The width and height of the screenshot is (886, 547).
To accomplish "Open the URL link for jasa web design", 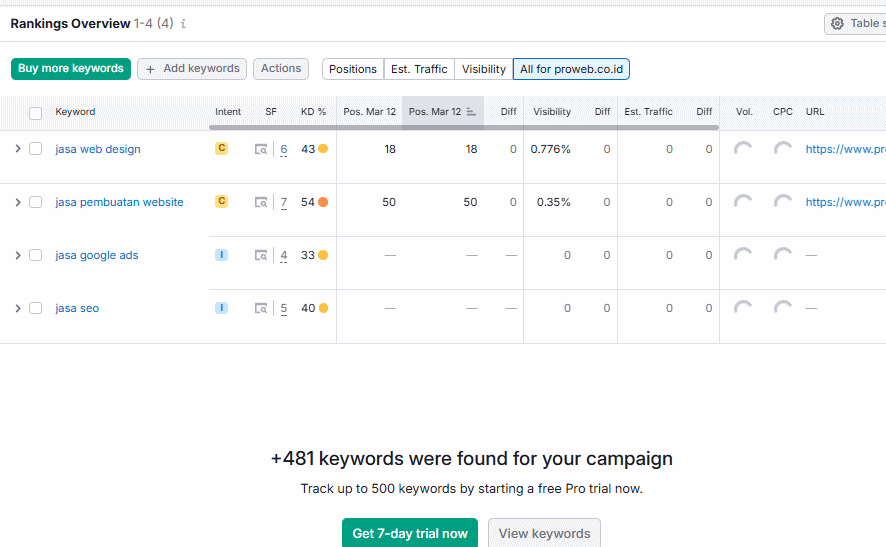I will pos(845,149).
